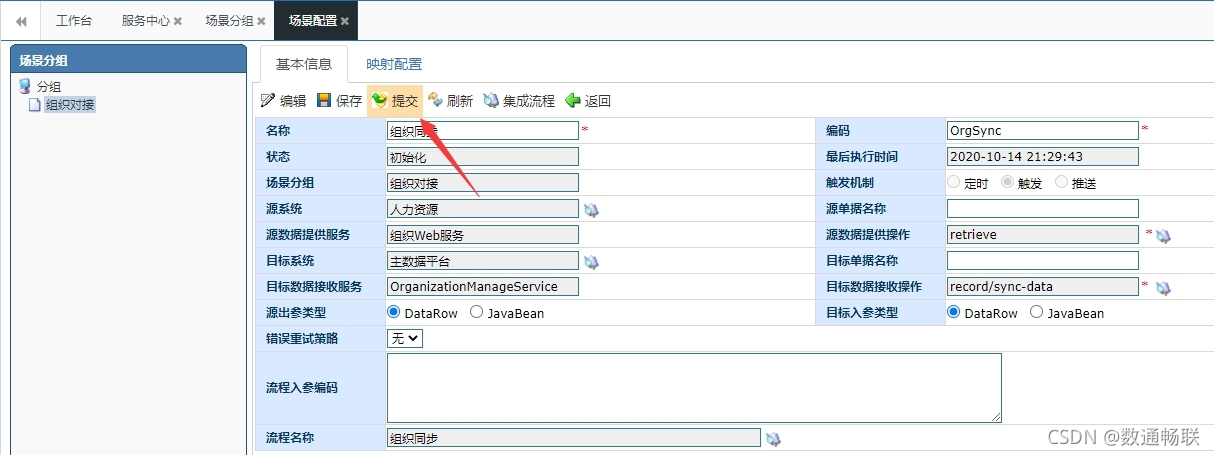
Task: Select the 触发 trigger radio button
Action: tap(1007, 183)
